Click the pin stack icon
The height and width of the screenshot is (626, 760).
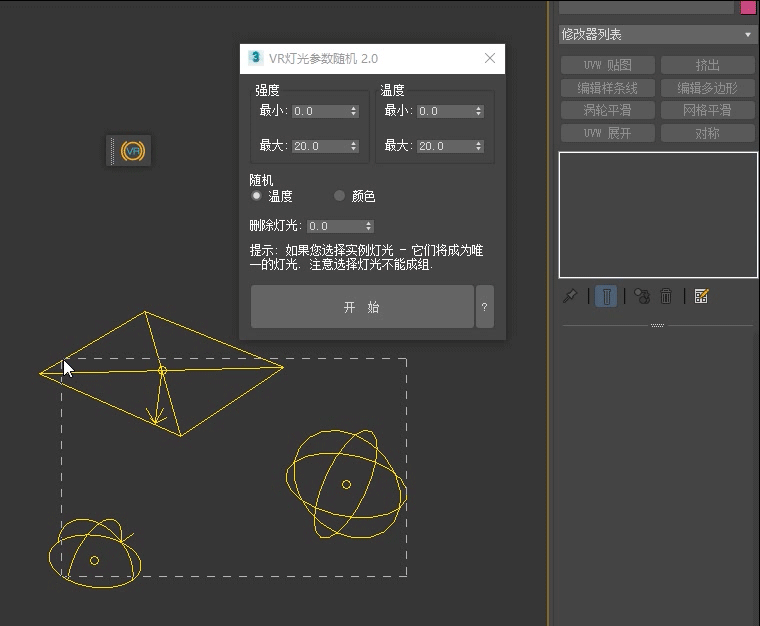coord(570,296)
